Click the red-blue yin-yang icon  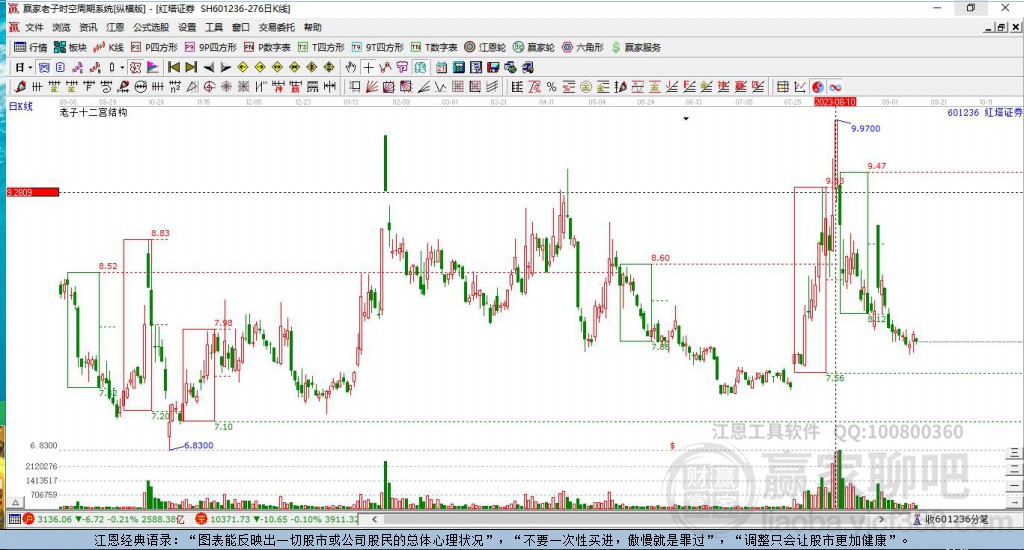818,86
